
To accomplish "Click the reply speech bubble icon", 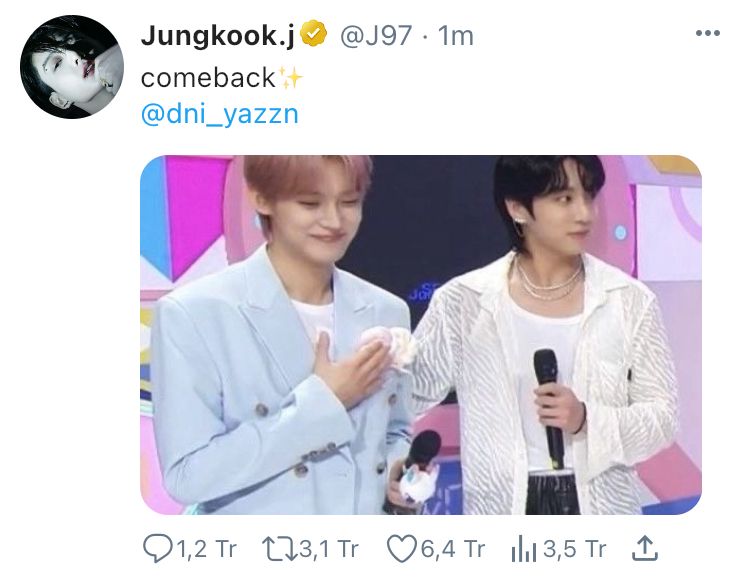I will (157, 549).
